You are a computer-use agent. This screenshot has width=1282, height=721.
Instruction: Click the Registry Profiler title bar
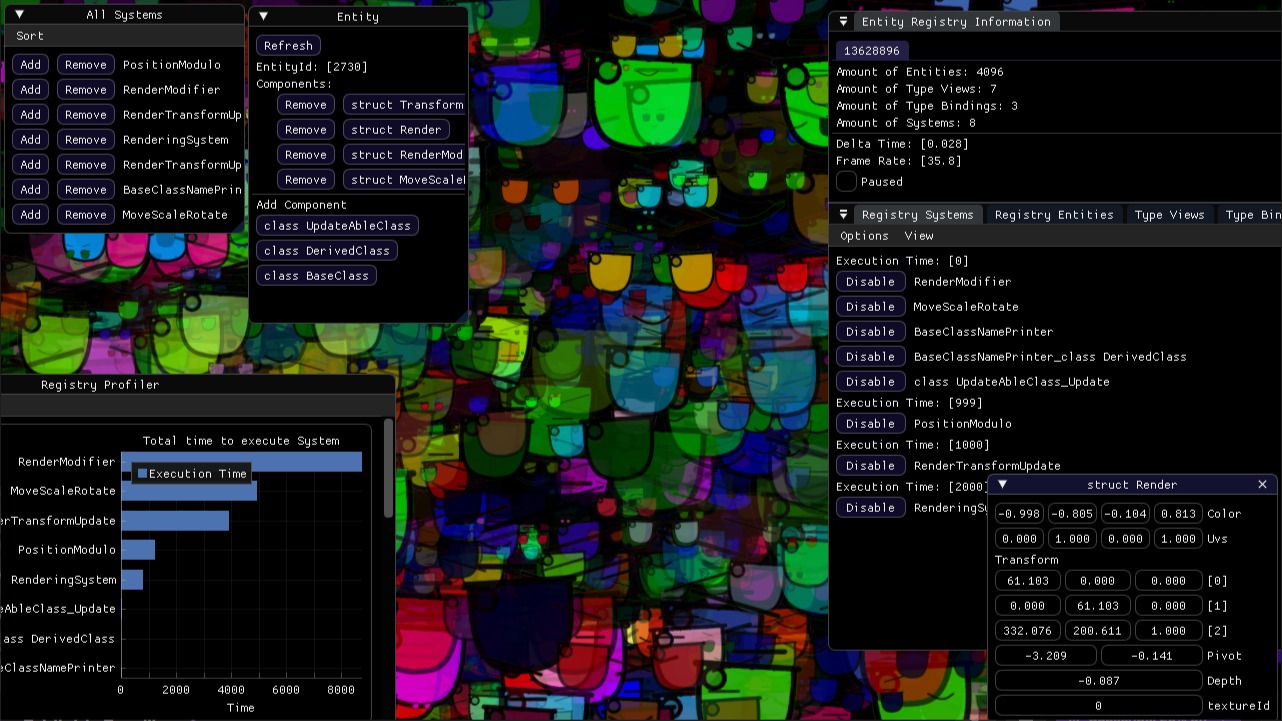[x=198, y=384]
